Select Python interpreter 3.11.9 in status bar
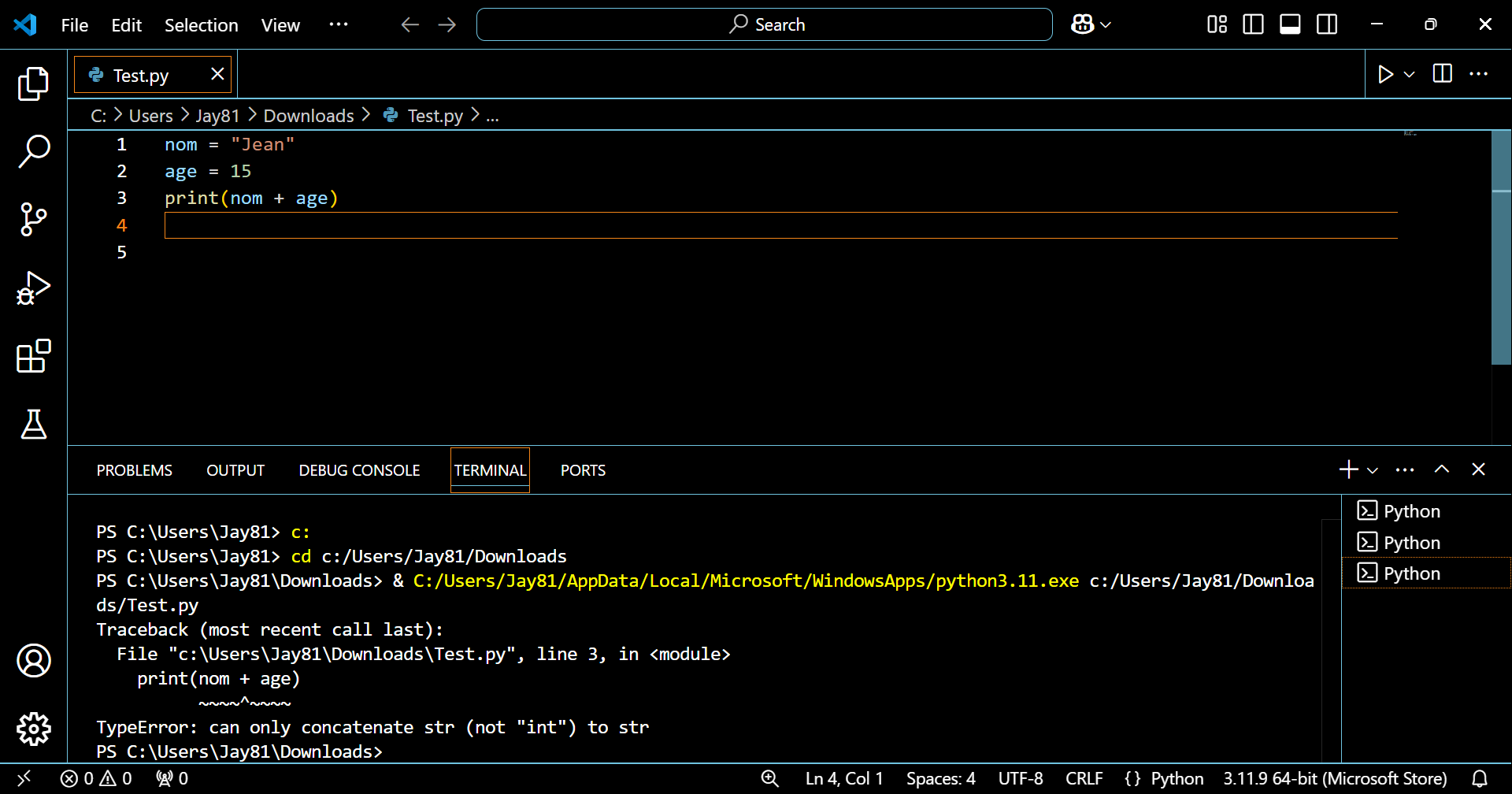Image resolution: width=1512 pixels, height=794 pixels. tap(1334, 778)
